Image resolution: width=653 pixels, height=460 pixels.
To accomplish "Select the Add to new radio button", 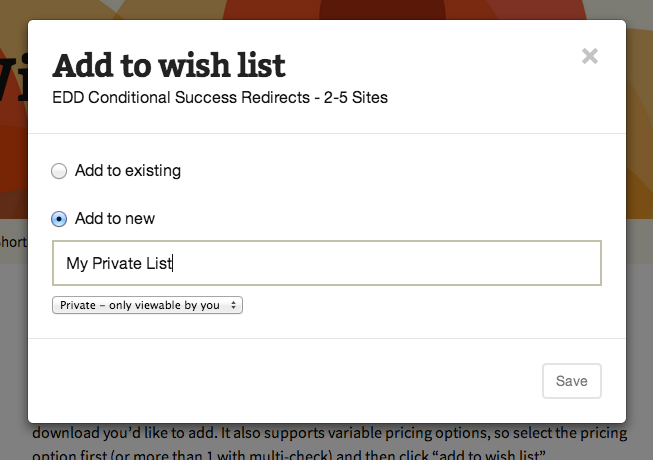I will 59,219.
